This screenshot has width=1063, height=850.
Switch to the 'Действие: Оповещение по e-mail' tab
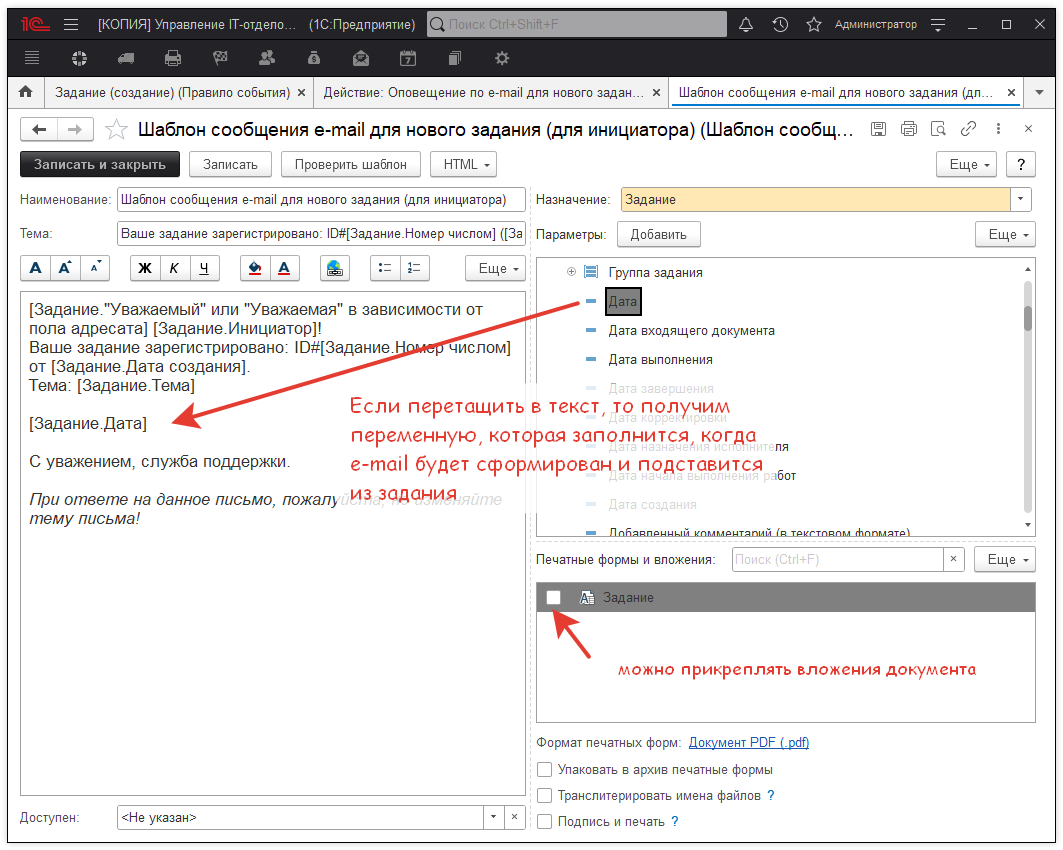pos(480,91)
